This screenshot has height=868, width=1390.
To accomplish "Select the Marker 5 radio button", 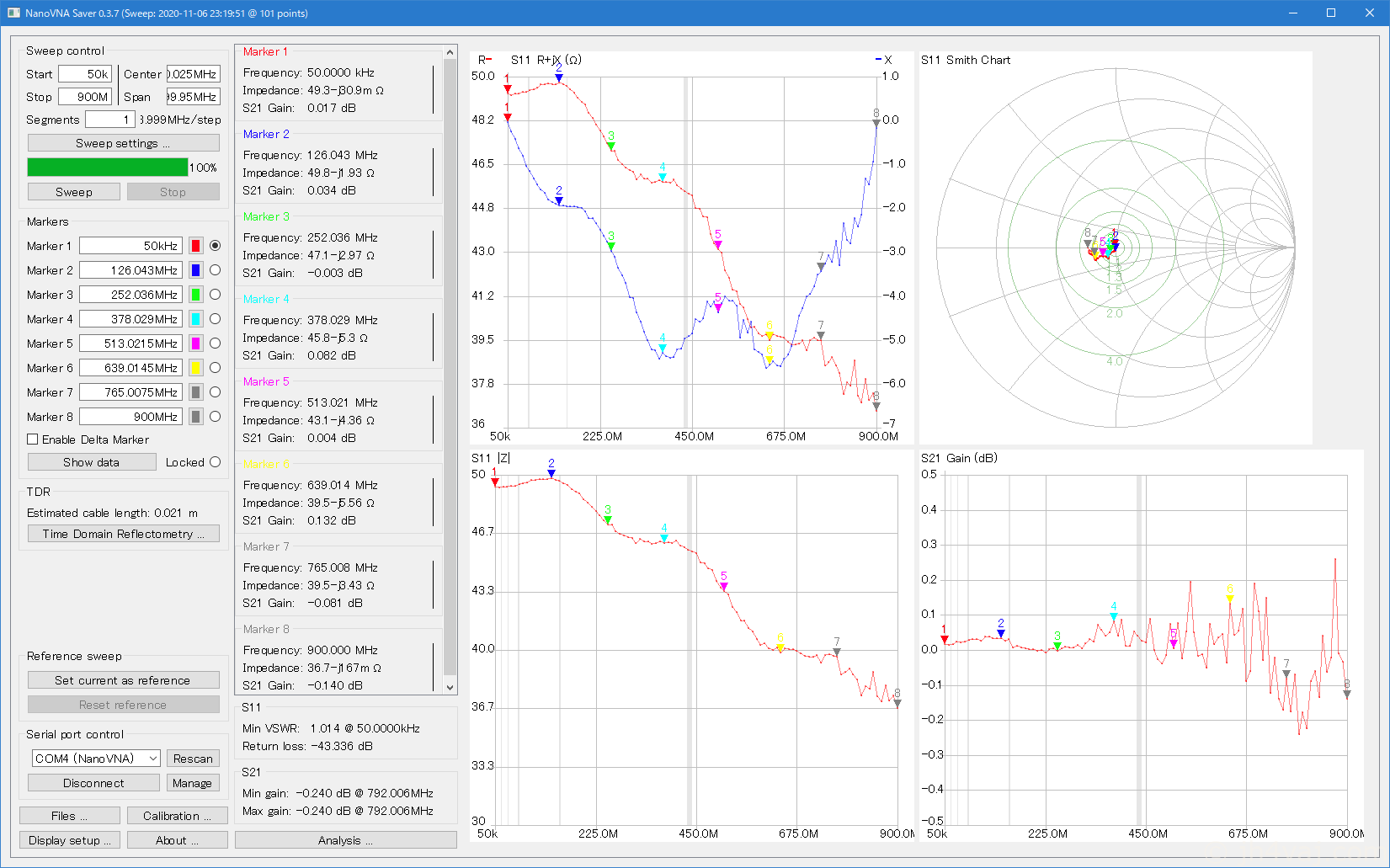I will (x=215, y=343).
